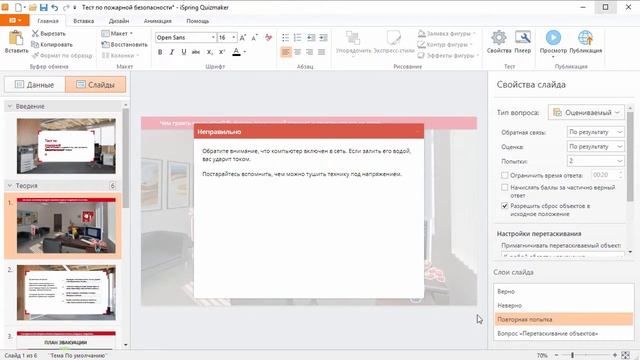
Task: Click the Неправильно feedback title text
Action: [x=219, y=132]
